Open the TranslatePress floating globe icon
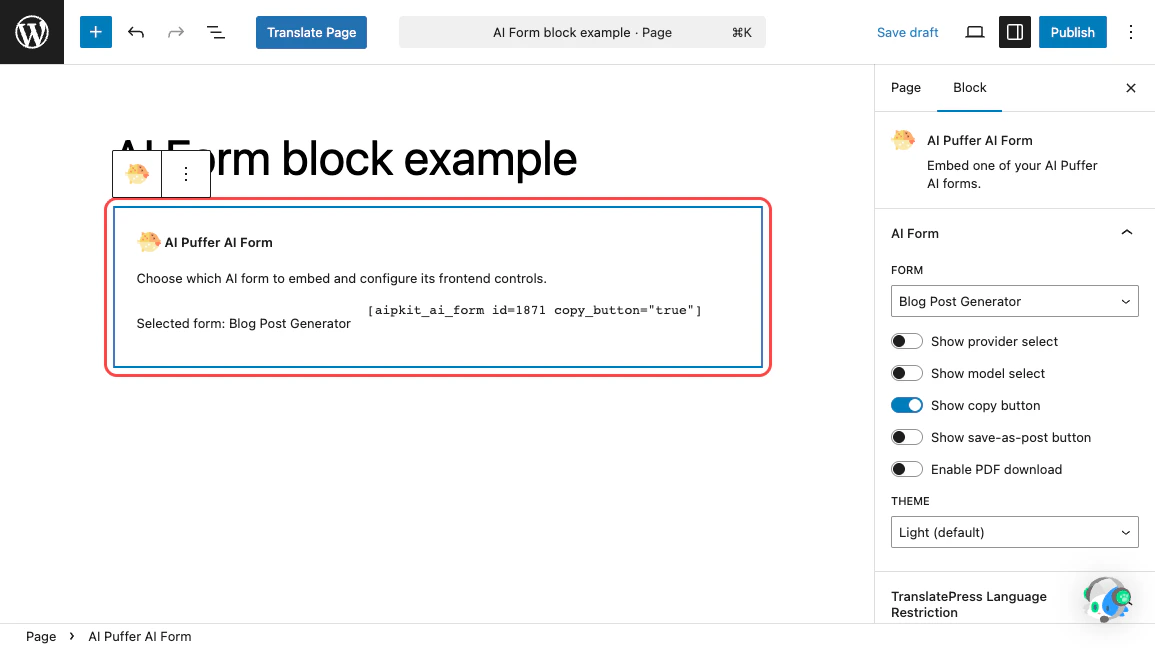 1108,599
